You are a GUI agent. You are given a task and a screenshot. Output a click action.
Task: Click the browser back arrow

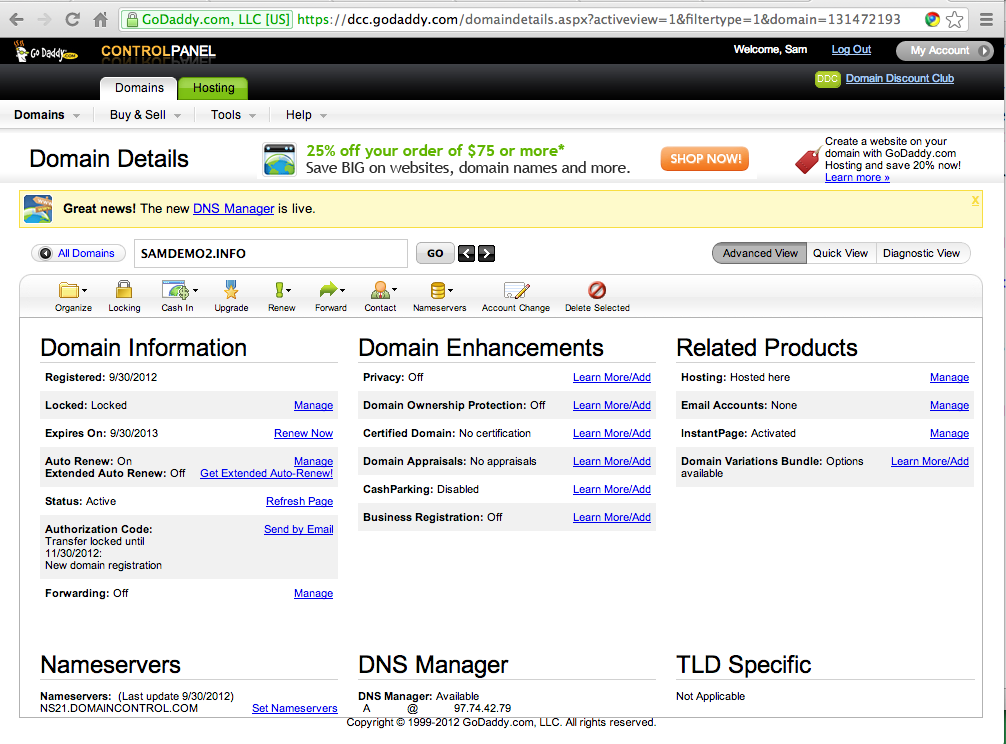16,20
